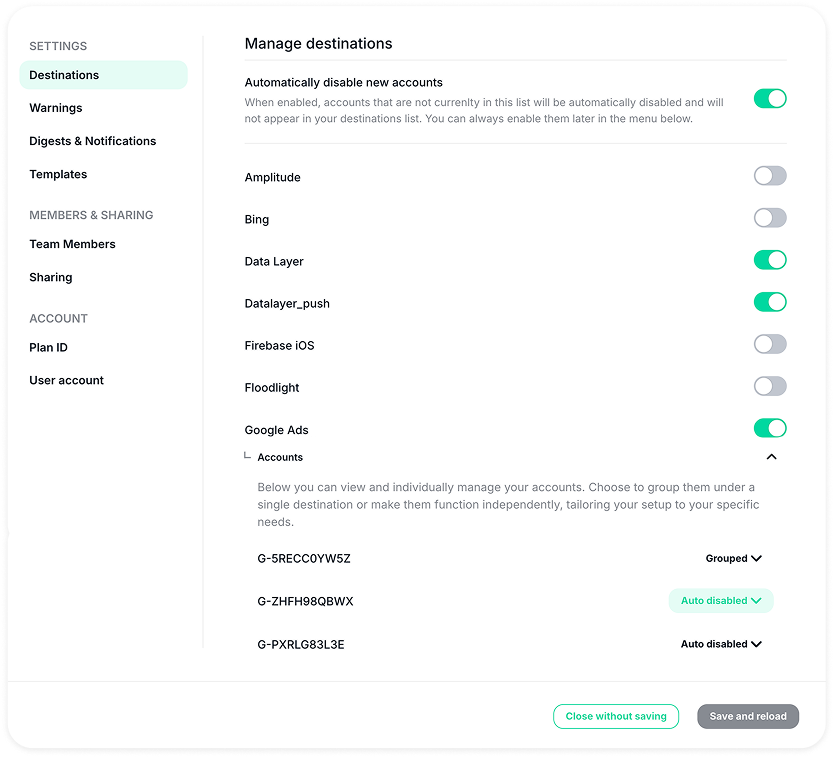Enable the Firebase iOS destination
Viewport: 834px width, 758px height.
[x=769, y=344]
